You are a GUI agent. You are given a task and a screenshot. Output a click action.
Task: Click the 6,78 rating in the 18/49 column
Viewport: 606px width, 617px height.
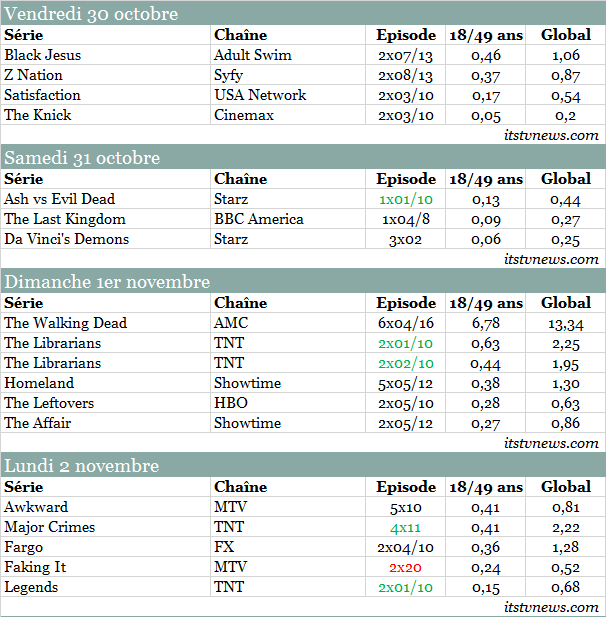coord(490,323)
